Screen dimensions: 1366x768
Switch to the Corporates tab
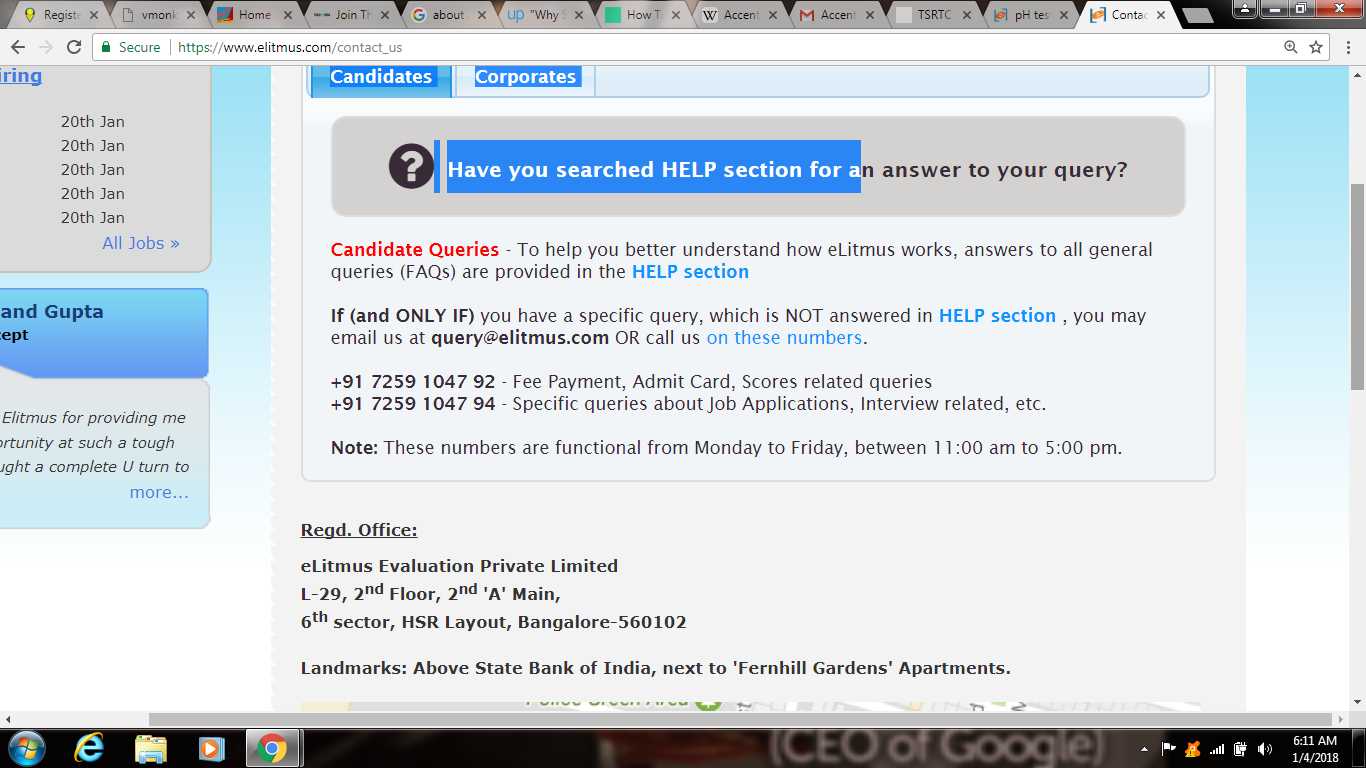click(x=525, y=77)
